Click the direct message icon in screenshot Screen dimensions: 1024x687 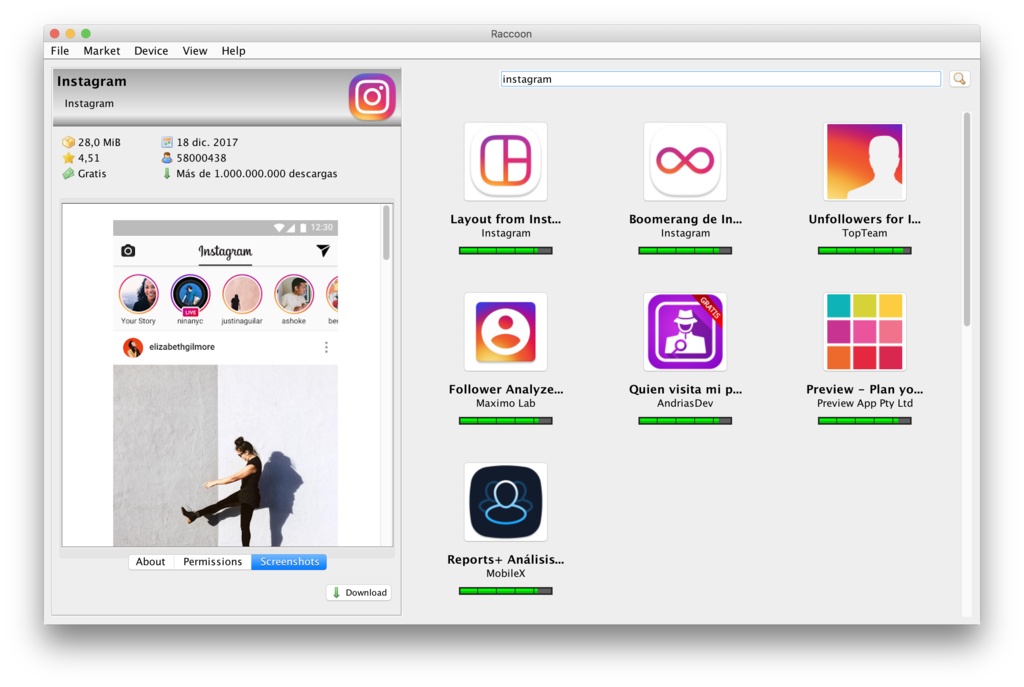(x=323, y=251)
